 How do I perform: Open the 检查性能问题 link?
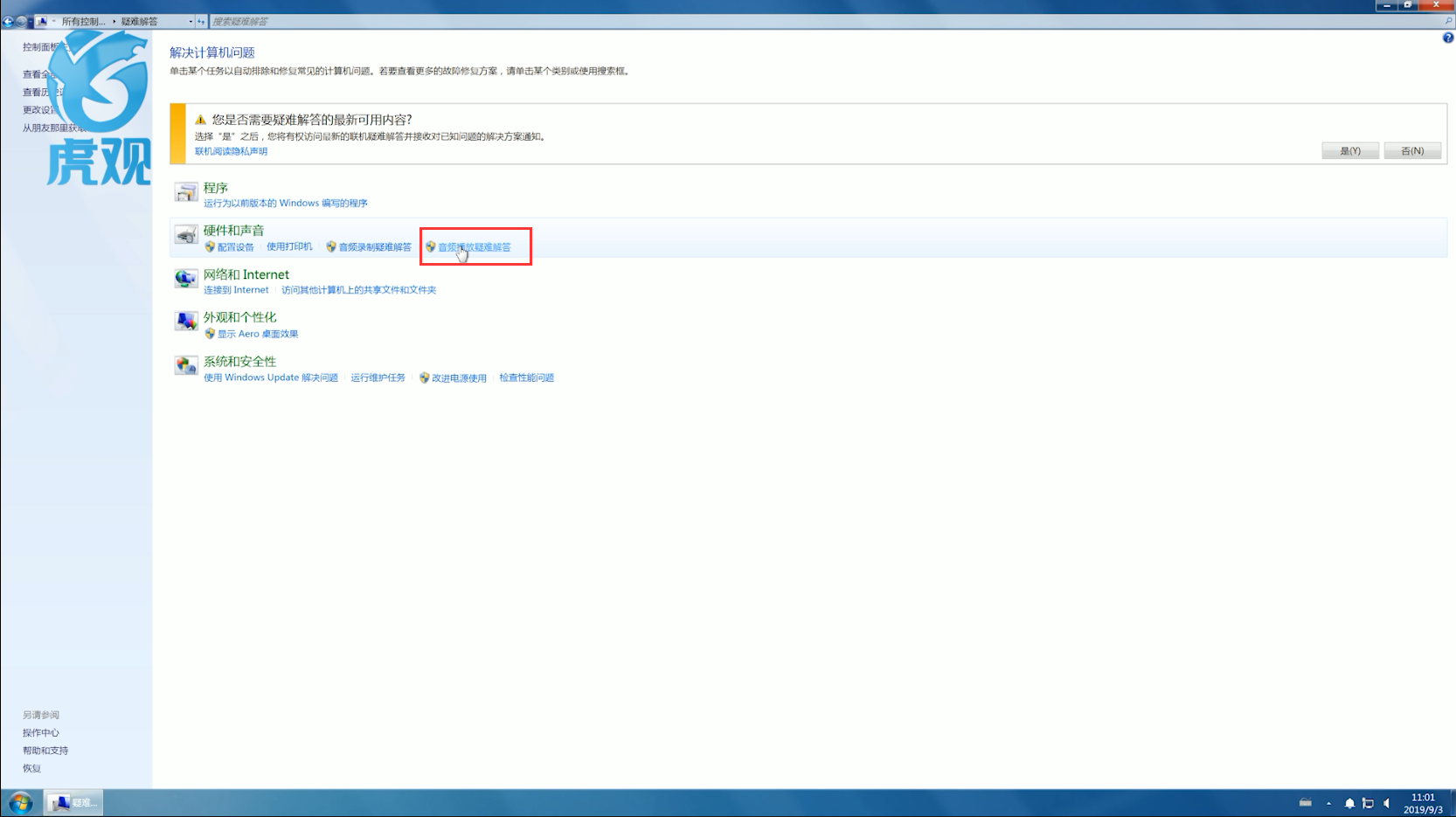[527, 377]
